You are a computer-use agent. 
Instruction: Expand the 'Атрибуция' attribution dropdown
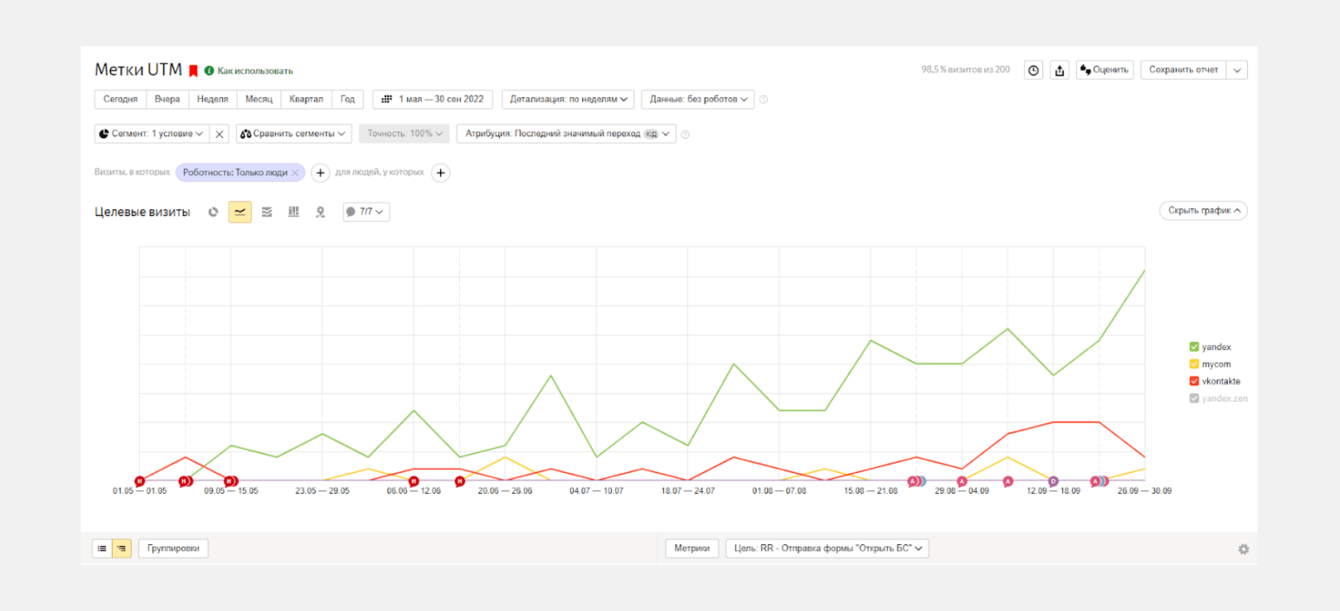pos(566,133)
